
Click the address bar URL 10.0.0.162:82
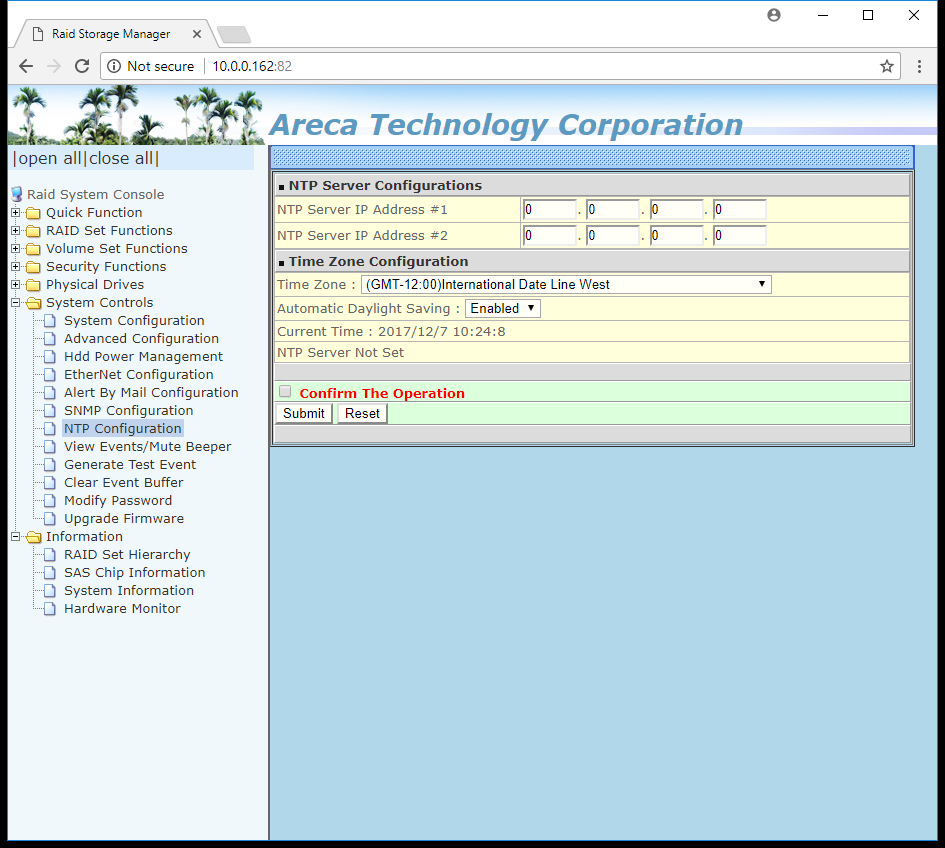click(252, 66)
